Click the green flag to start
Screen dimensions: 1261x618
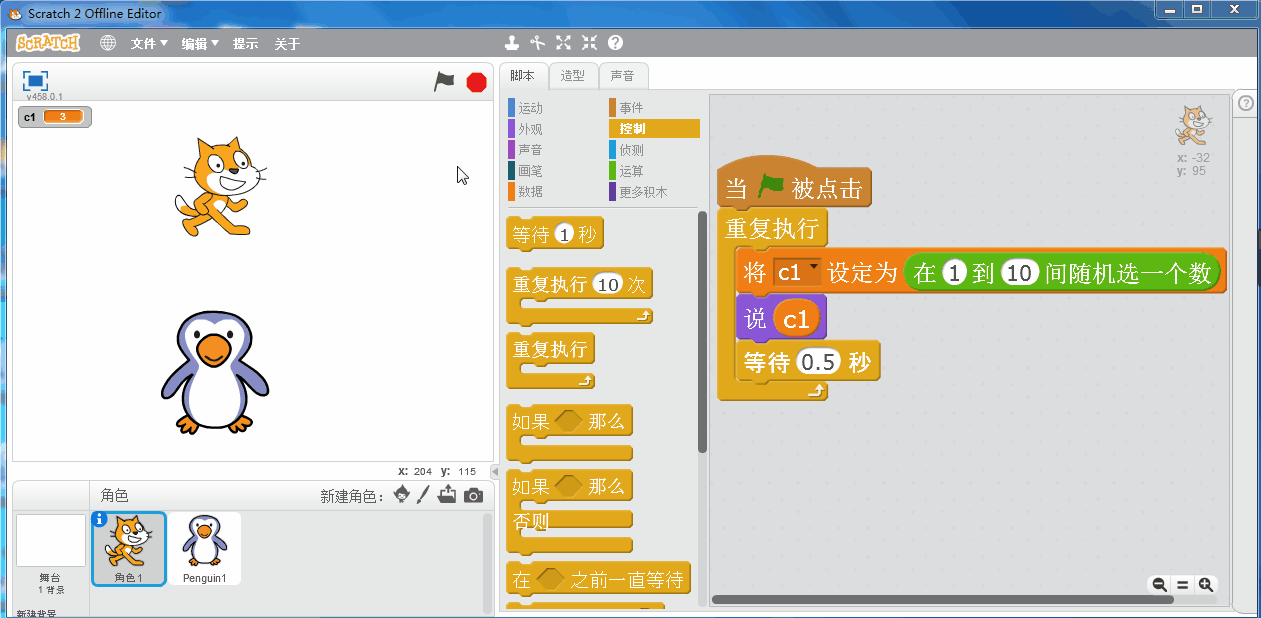click(x=444, y=82)
